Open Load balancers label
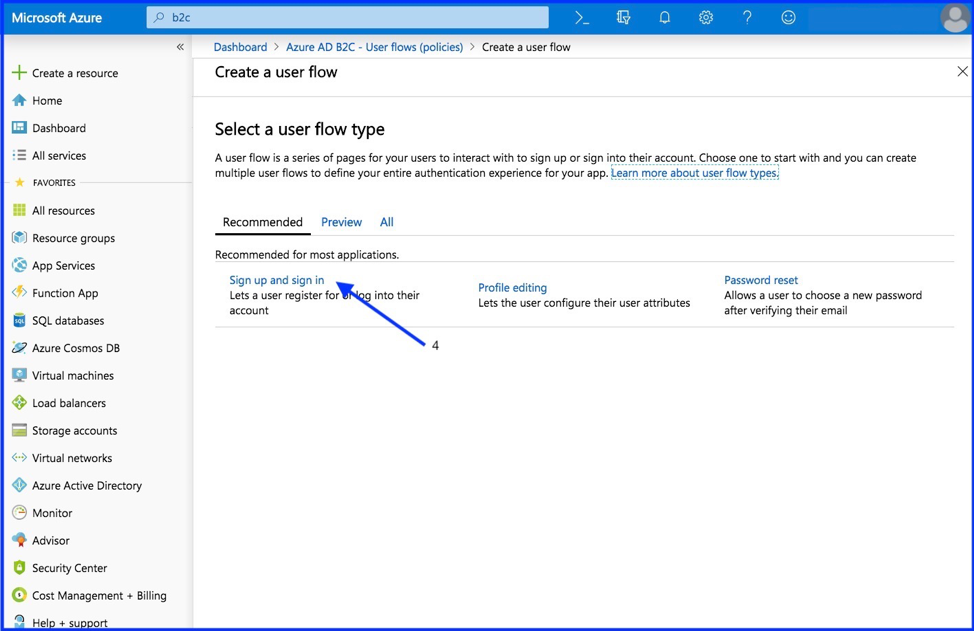The height and width of the screenshot is (631, 974). [x=69, y=403]
